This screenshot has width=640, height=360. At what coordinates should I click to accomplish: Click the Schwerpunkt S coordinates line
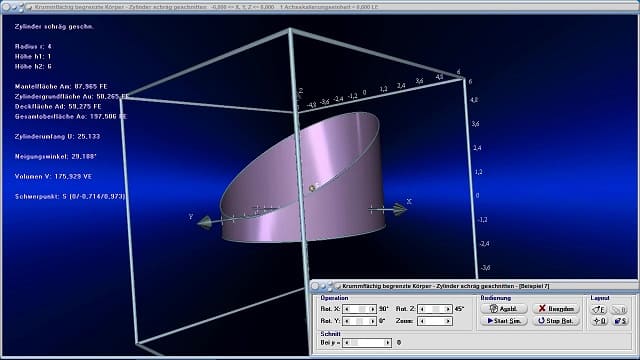70,196
